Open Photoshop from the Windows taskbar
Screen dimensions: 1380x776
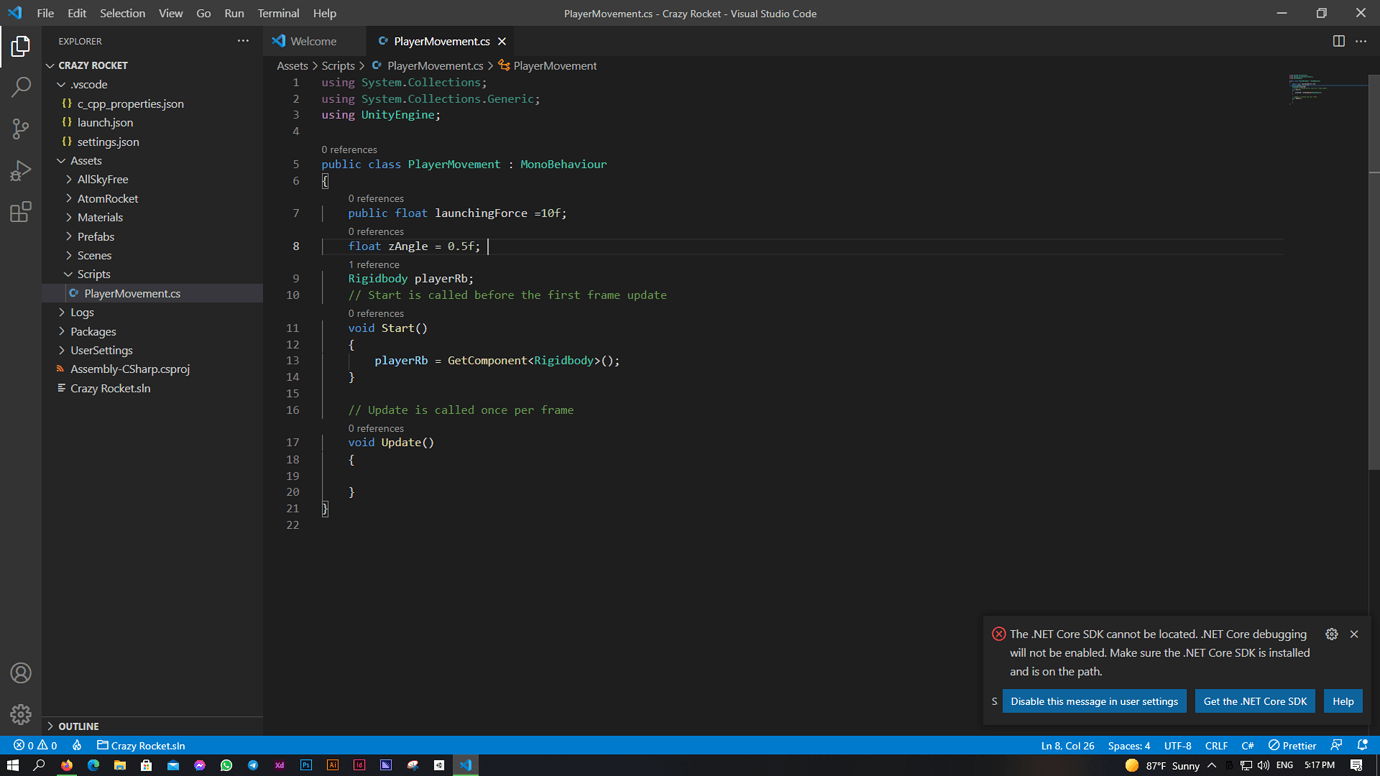pos(306,765)
